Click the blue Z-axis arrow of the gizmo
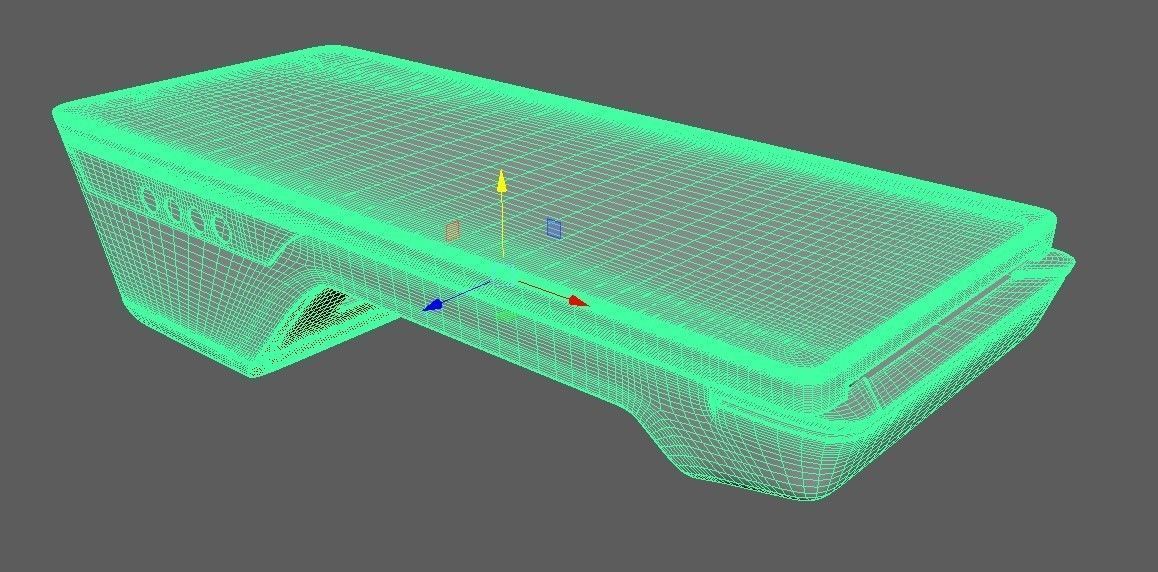 click(x=433, y=305)
